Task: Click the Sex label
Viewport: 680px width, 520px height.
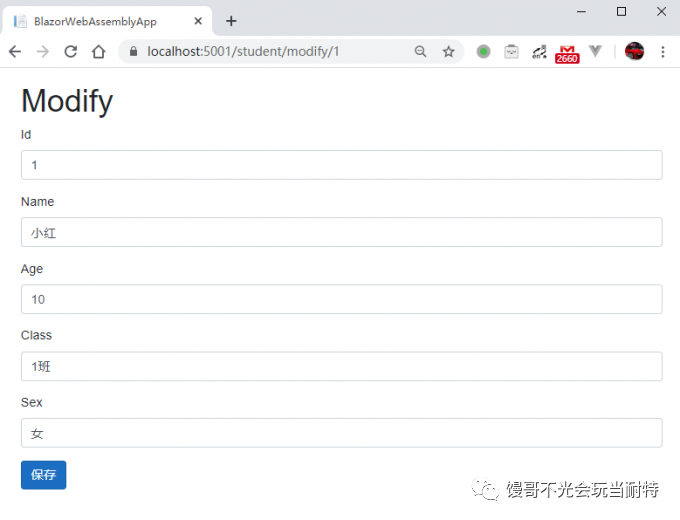Action: 32,402
